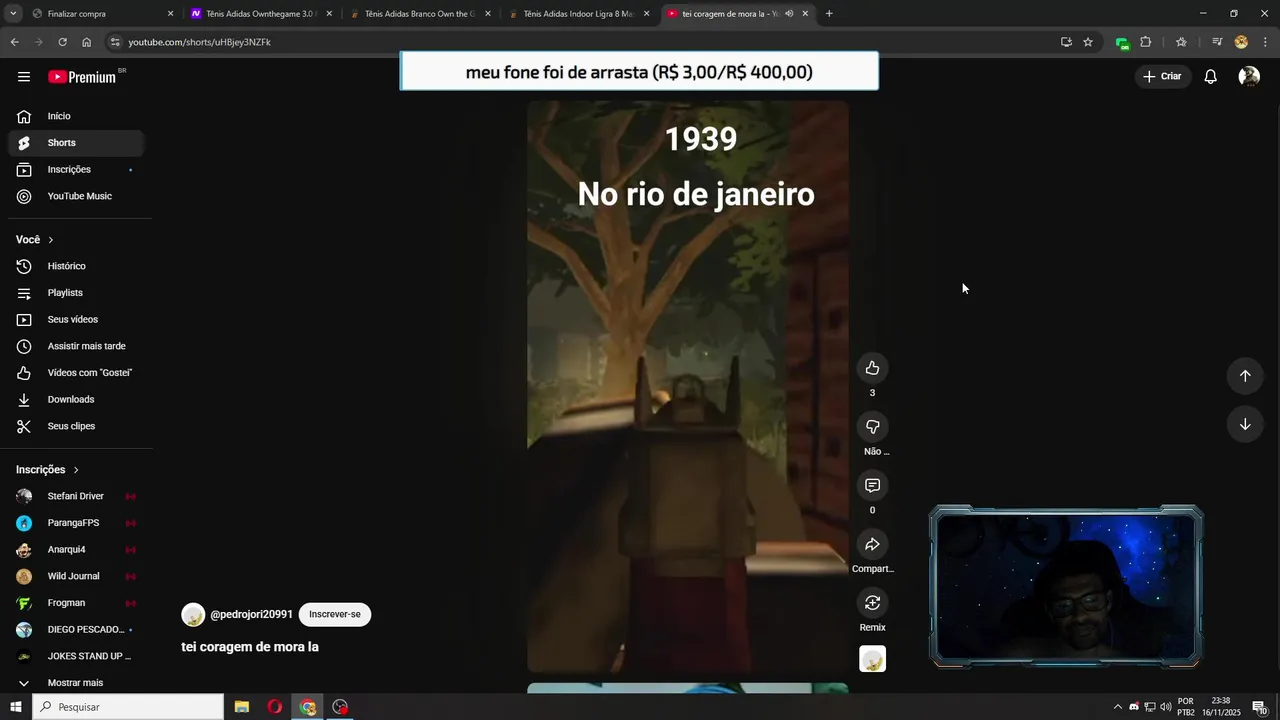Viewport: 1280px width, 720px height.
Task: Open Seus vídeos in the sidebar
Action: pos(76,320)
